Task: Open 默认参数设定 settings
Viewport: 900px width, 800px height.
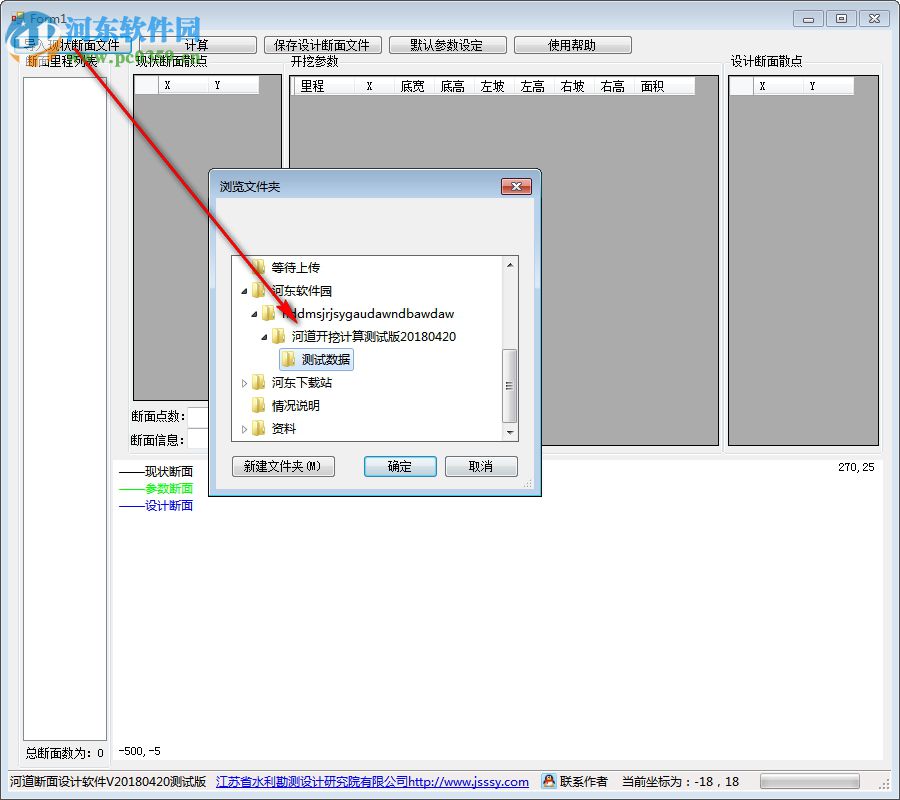Action: pyautogui.click(x=447, y=45)
